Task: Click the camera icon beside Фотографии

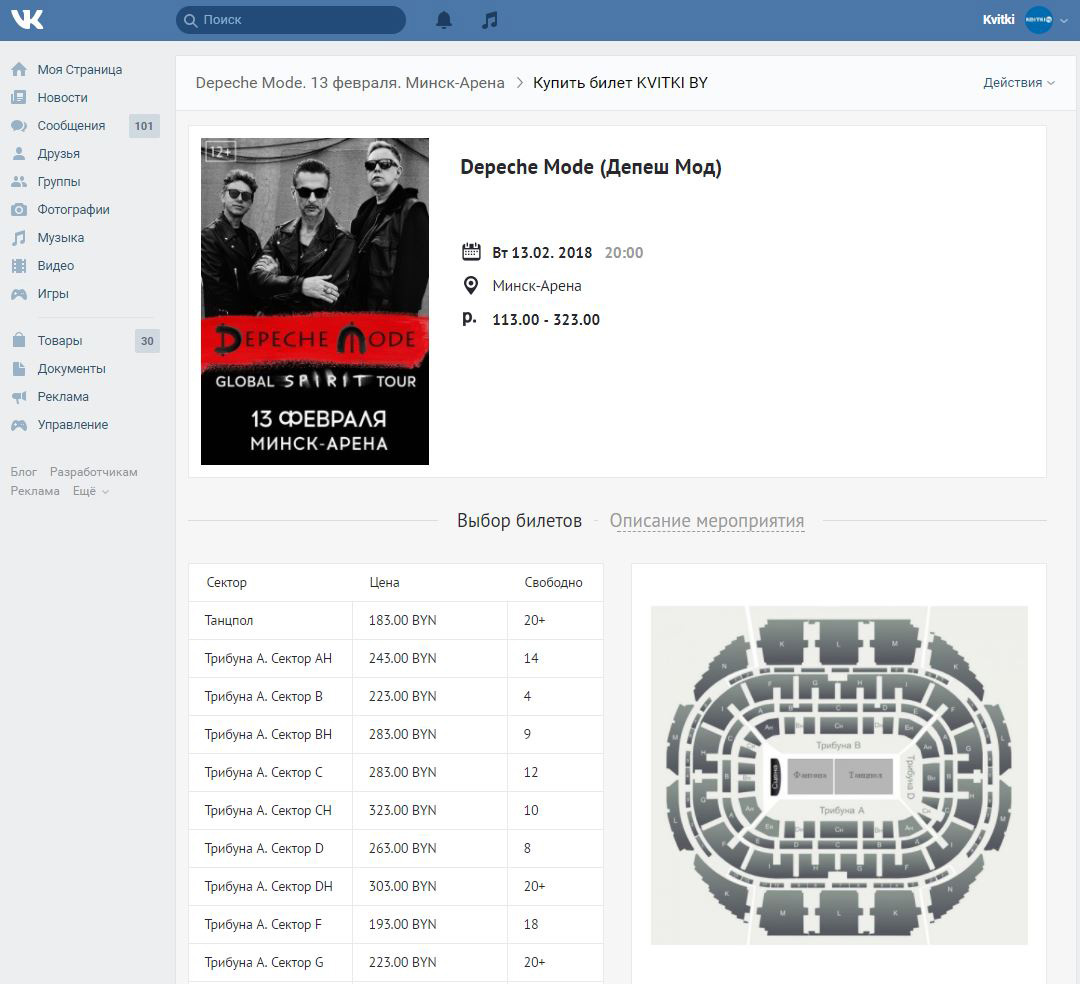Action: point(19,209)
